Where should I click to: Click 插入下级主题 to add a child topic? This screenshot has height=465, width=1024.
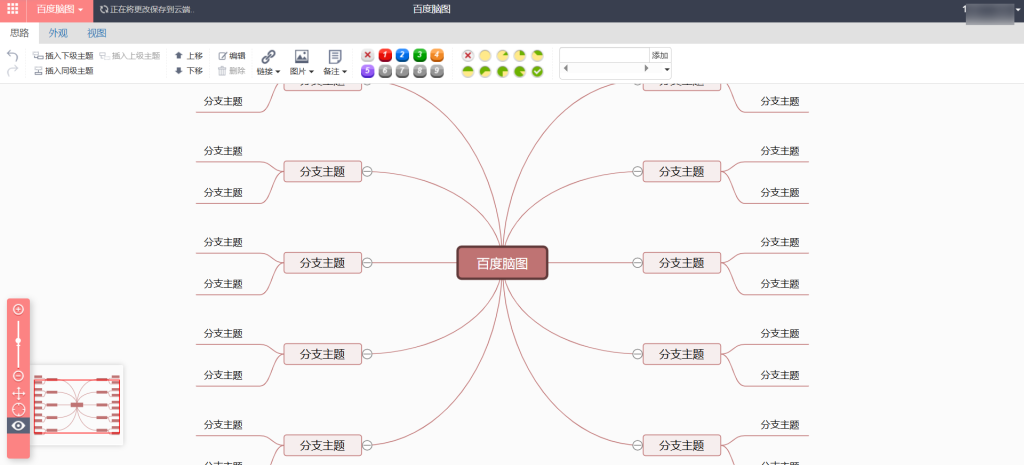coord(63,56)
